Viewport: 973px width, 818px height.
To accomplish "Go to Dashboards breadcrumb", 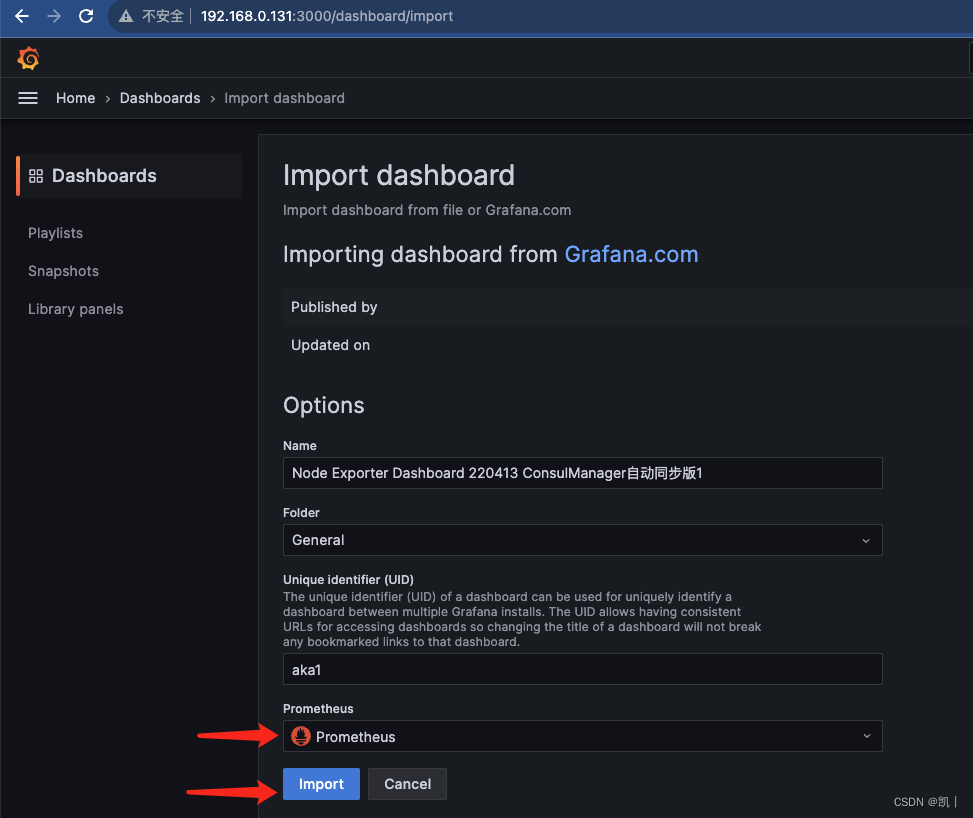I will point(160,98).
